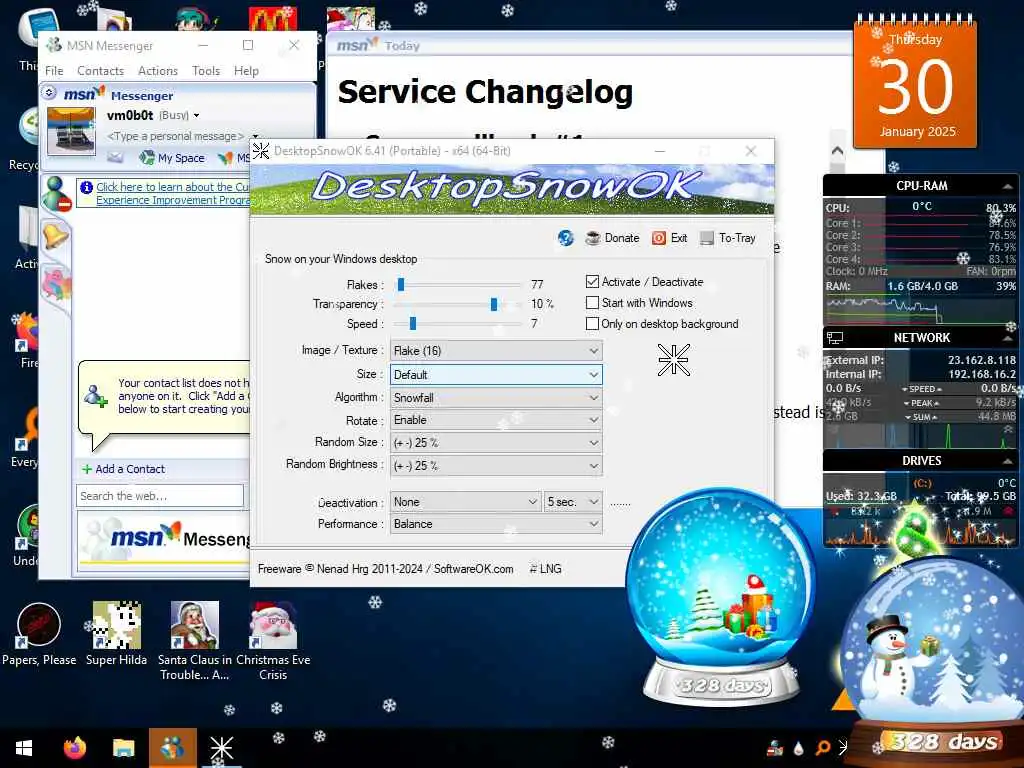
Task: Click the Donate coffee cup button
Action: [613, 238]
